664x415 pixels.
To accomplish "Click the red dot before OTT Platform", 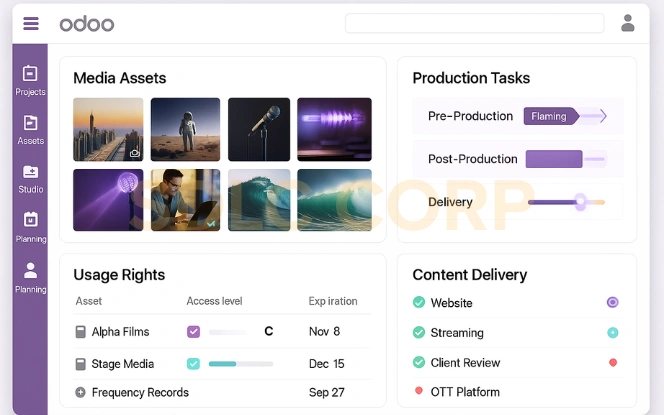I will 419,390.
